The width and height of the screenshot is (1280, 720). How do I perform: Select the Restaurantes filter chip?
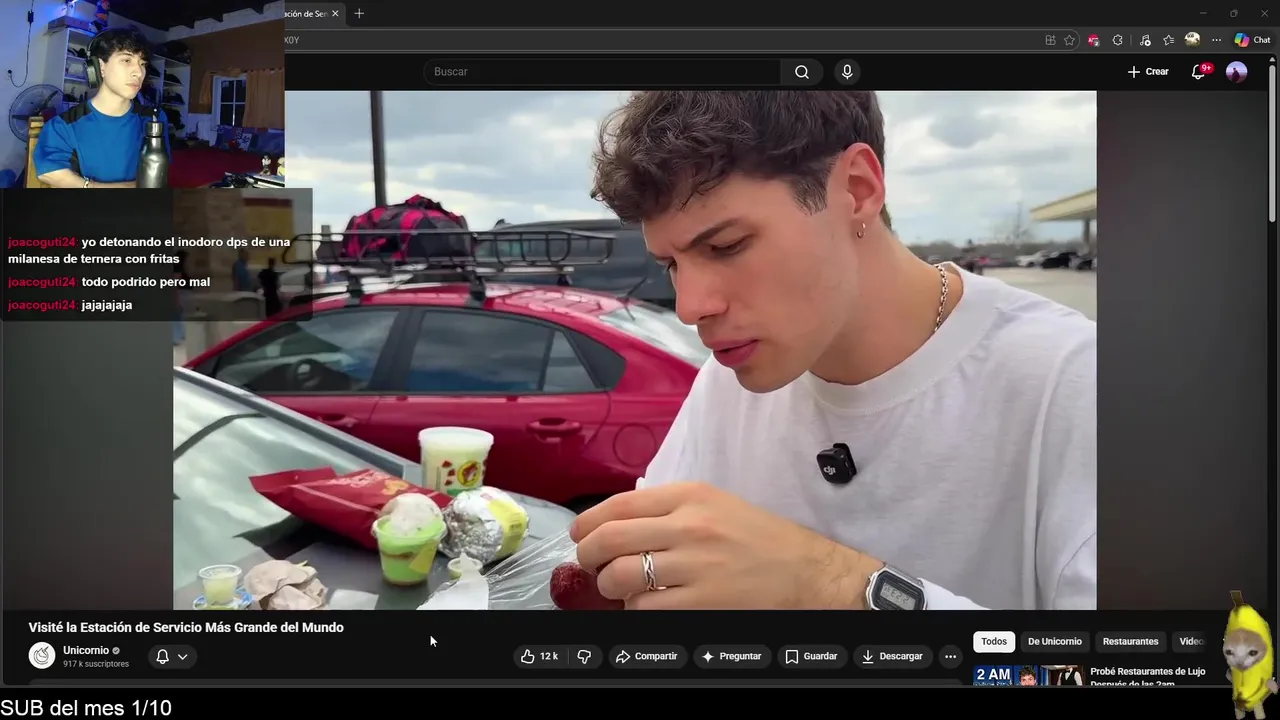pyautogui.click(x=1130, y=642)
